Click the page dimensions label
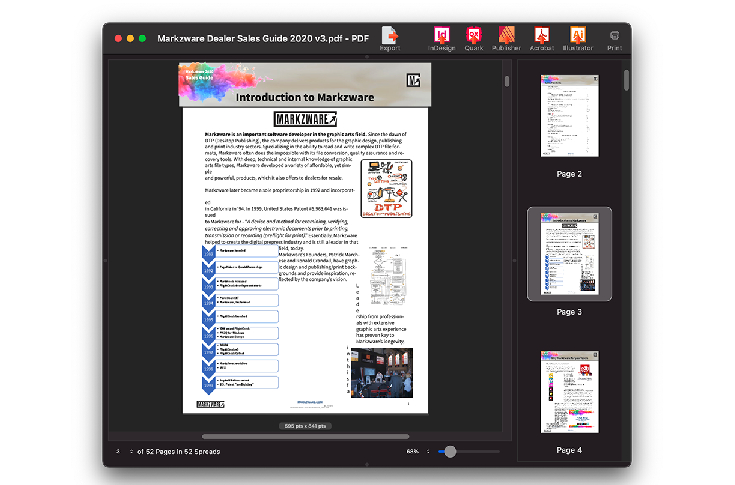This screenshot has width=735, height=485. tap(305, 426)
